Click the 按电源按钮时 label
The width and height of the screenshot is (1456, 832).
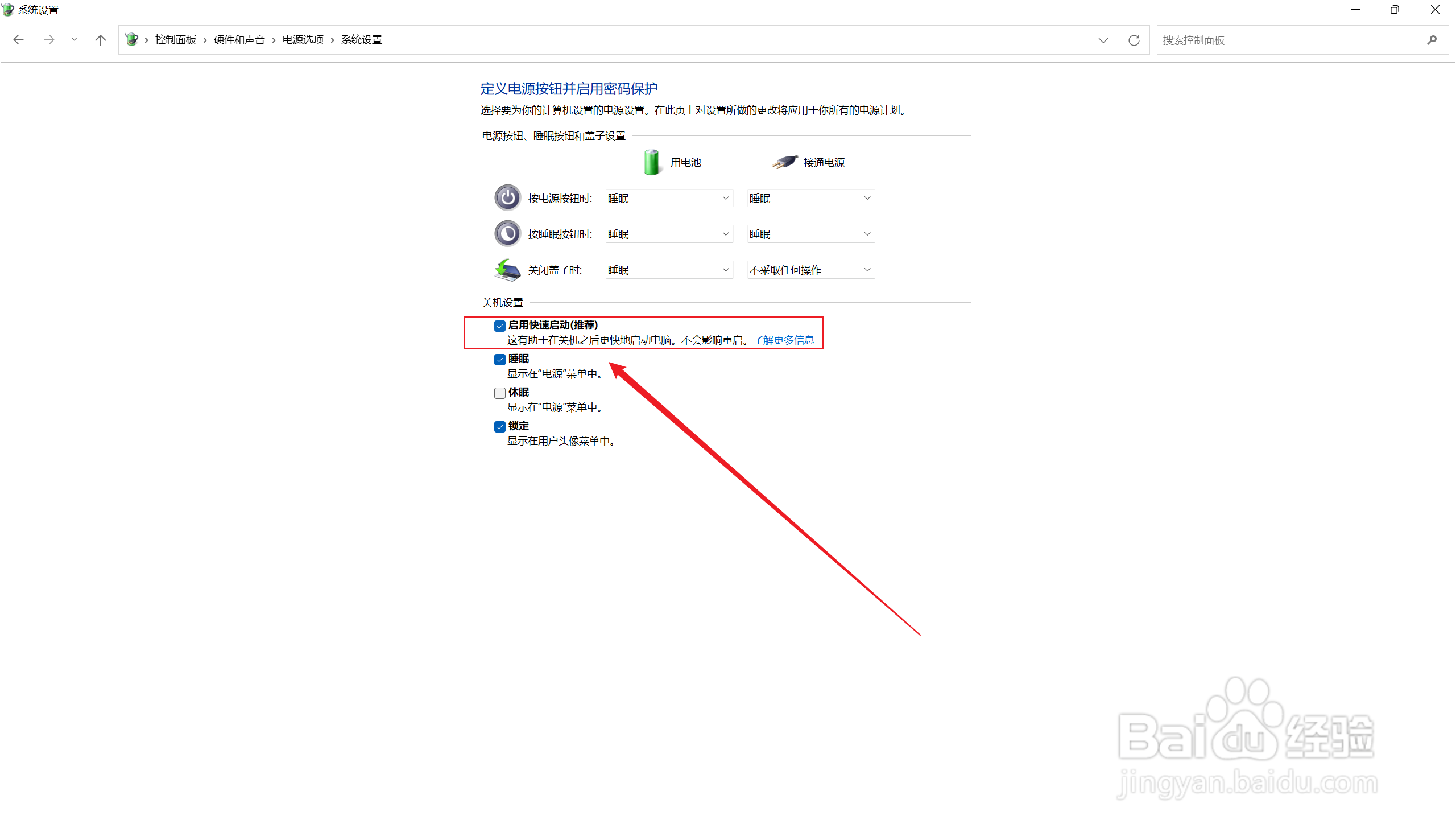click(x=560, y=198)
